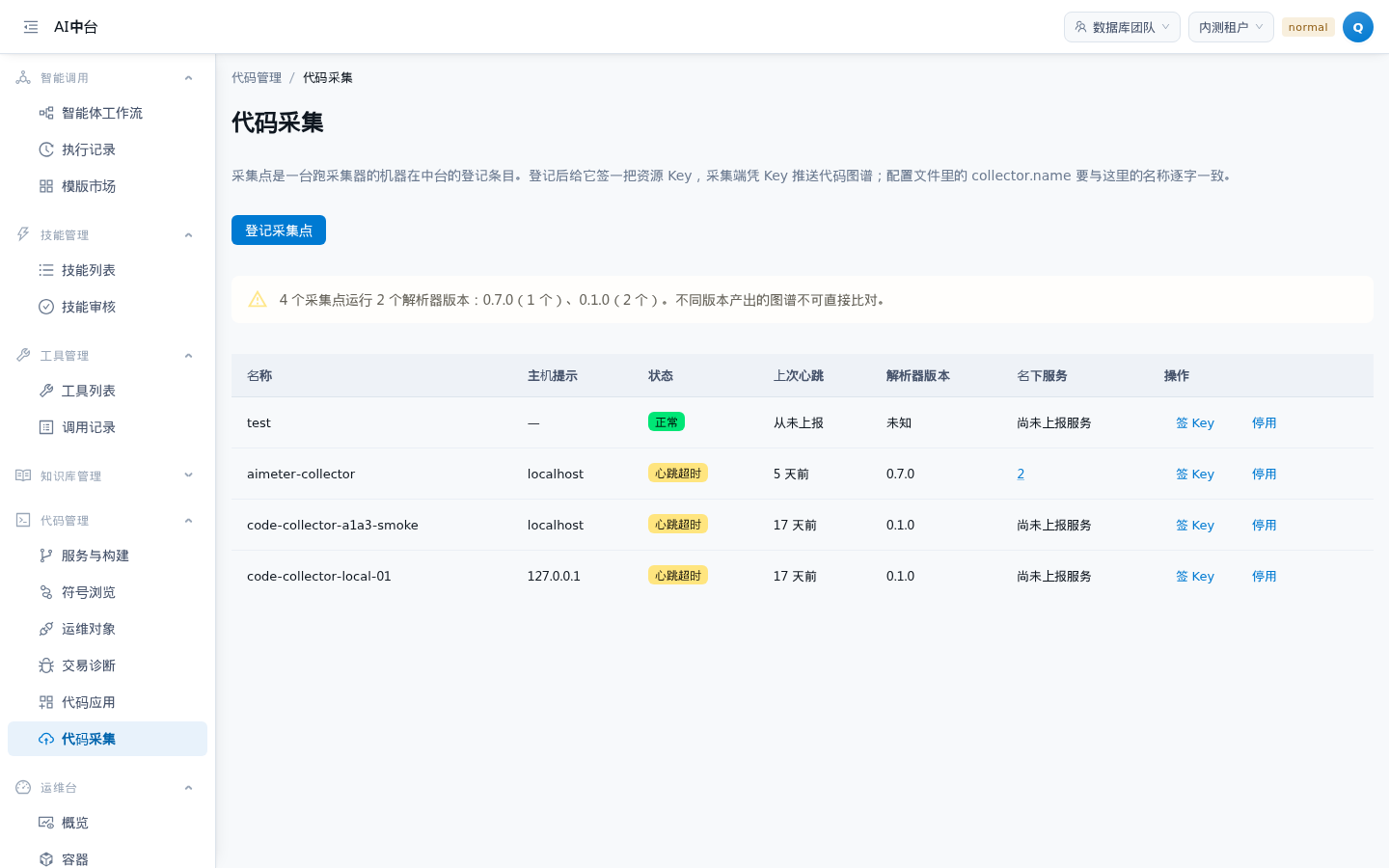Sign Key for the test collector
Screen dimensions: 1389x868
(x=1195, y=422)
